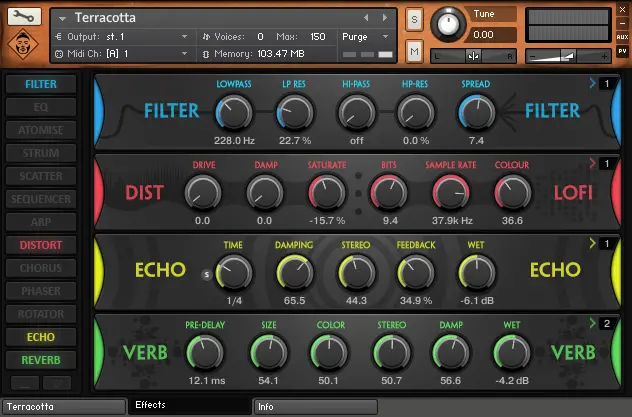Expand the FILTER row preset arrow
The height and width of the screenshot is (417, 632).
[592, 83]
